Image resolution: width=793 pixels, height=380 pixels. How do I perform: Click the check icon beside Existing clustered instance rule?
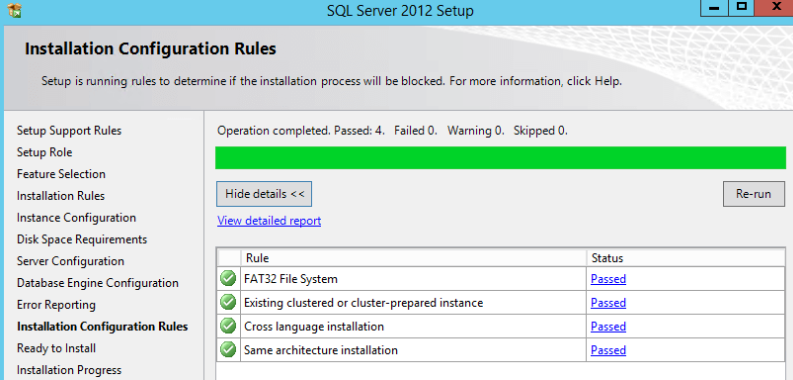[x=228, y=302]
